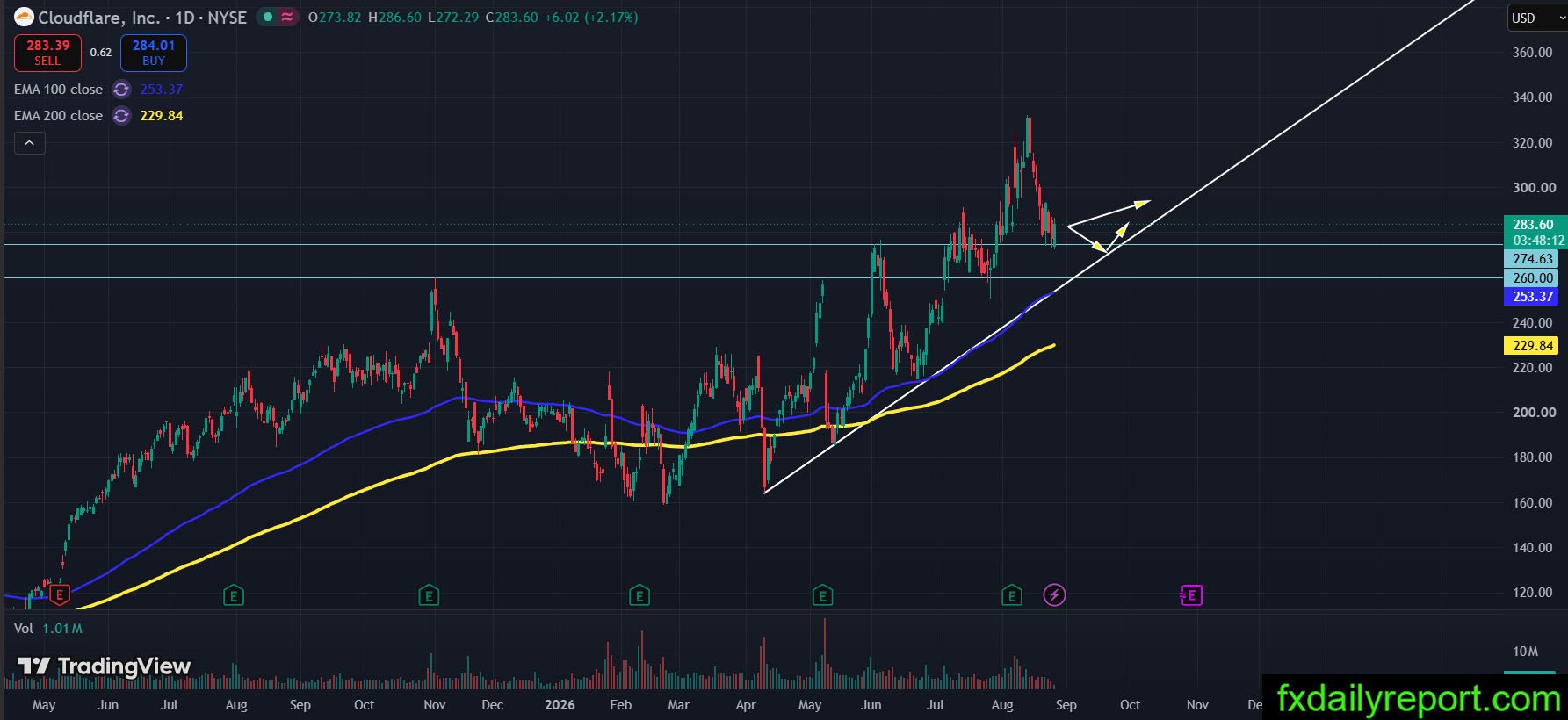Click the BUY 284.01 button
Screen dimensions: 1568x720
tap(154, 53)
